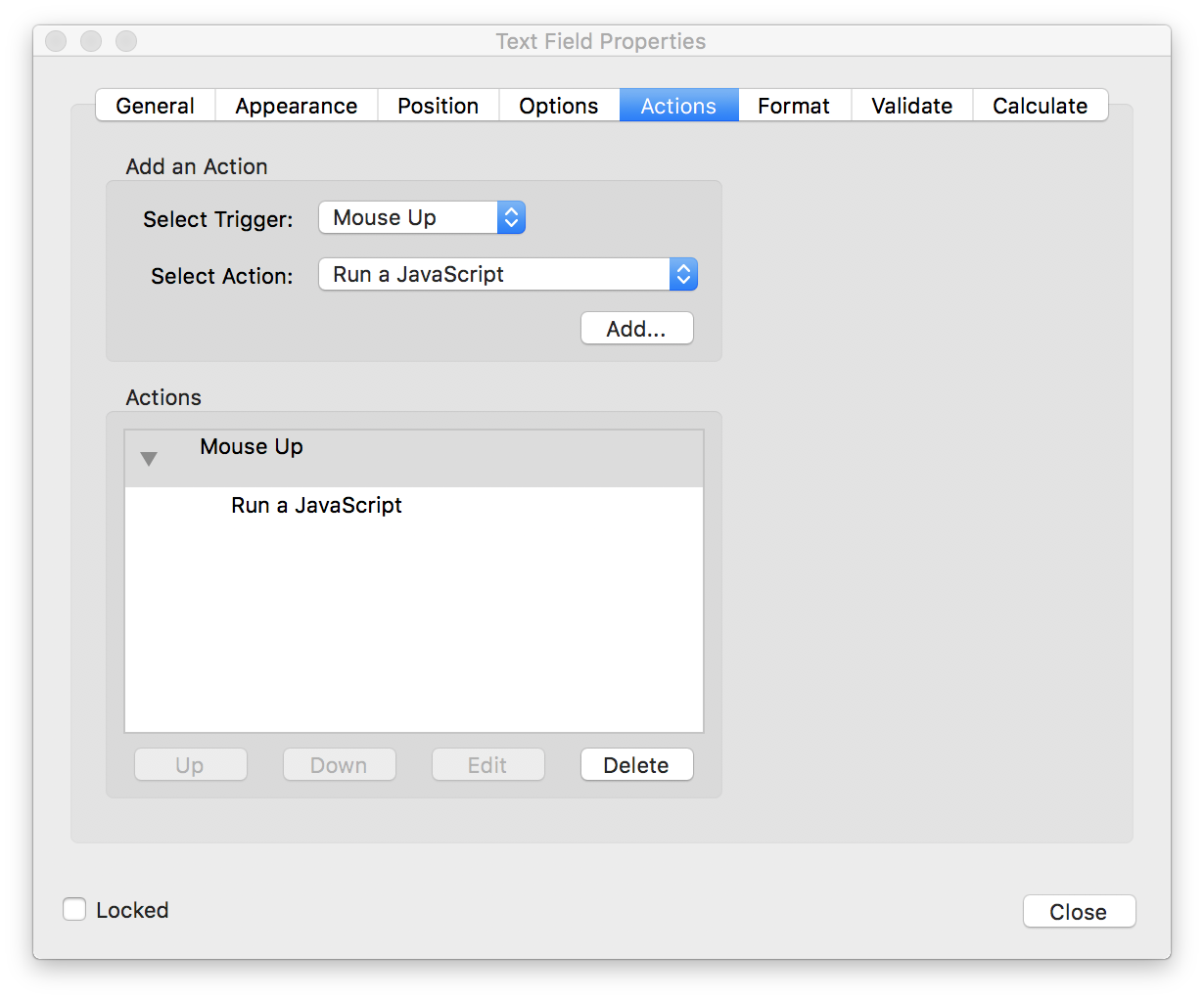Delete the selected action
The height and width of the screenshot is (1000, 1204).
636,764
